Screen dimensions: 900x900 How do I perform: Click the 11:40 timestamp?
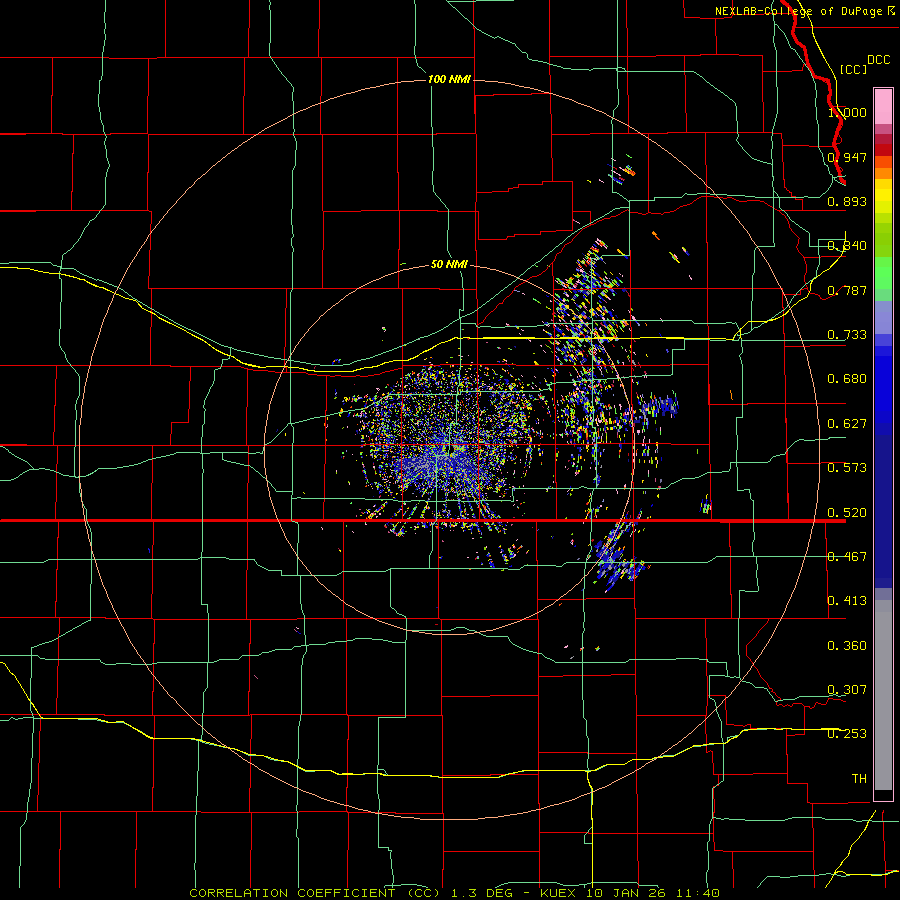point(698,893)
